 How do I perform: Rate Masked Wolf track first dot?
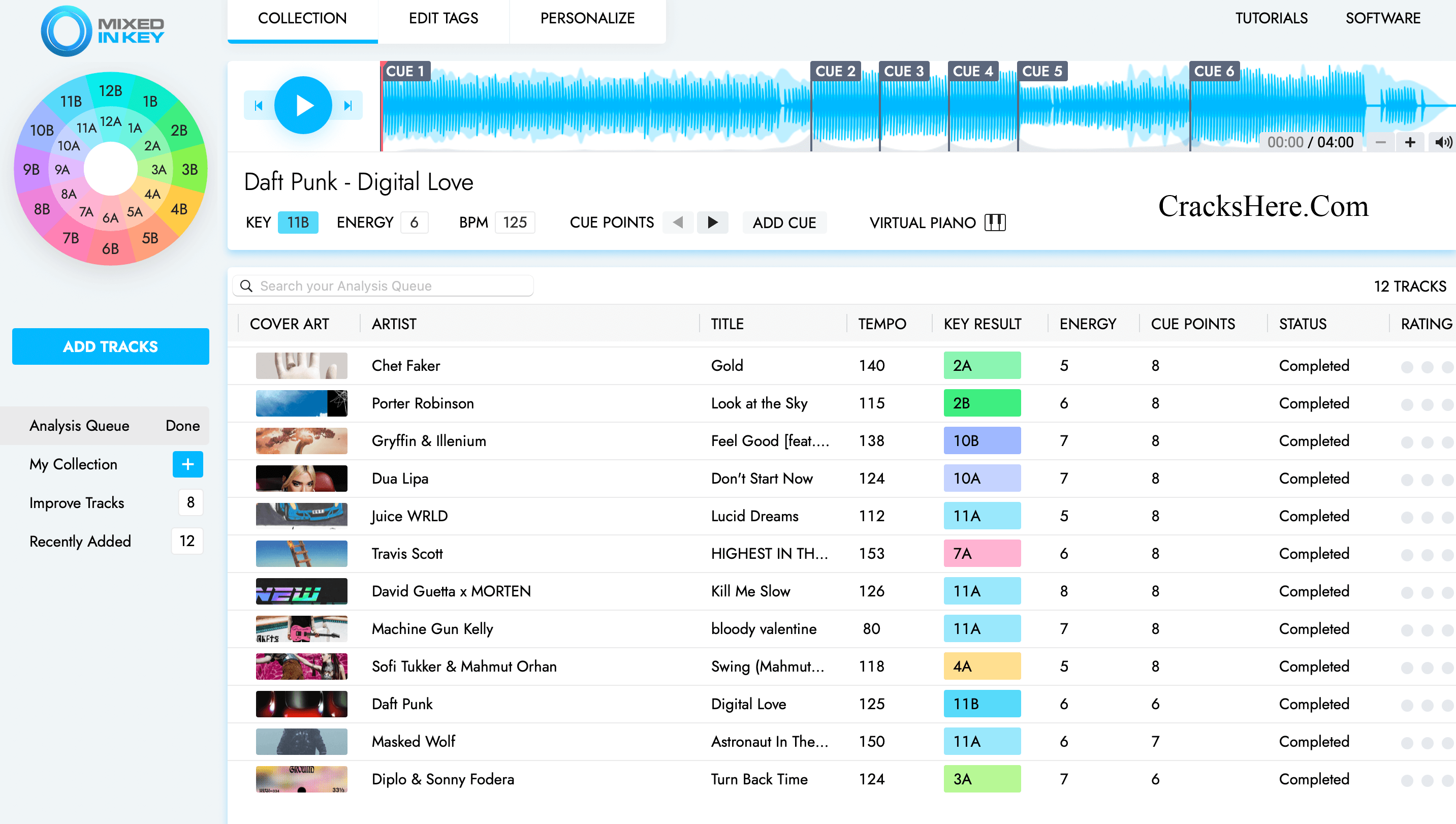(x=1407, y=743)
